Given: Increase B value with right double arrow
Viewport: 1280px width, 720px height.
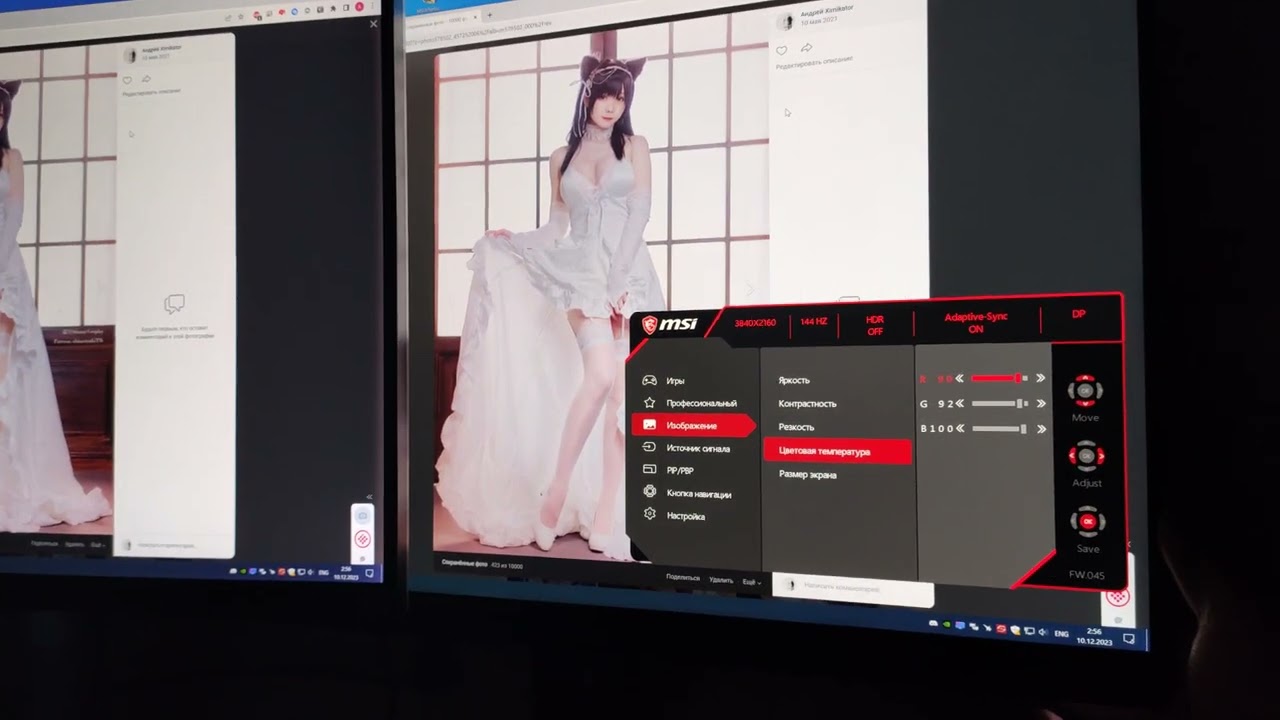Looking at the screenshot, I should 1041,429.
